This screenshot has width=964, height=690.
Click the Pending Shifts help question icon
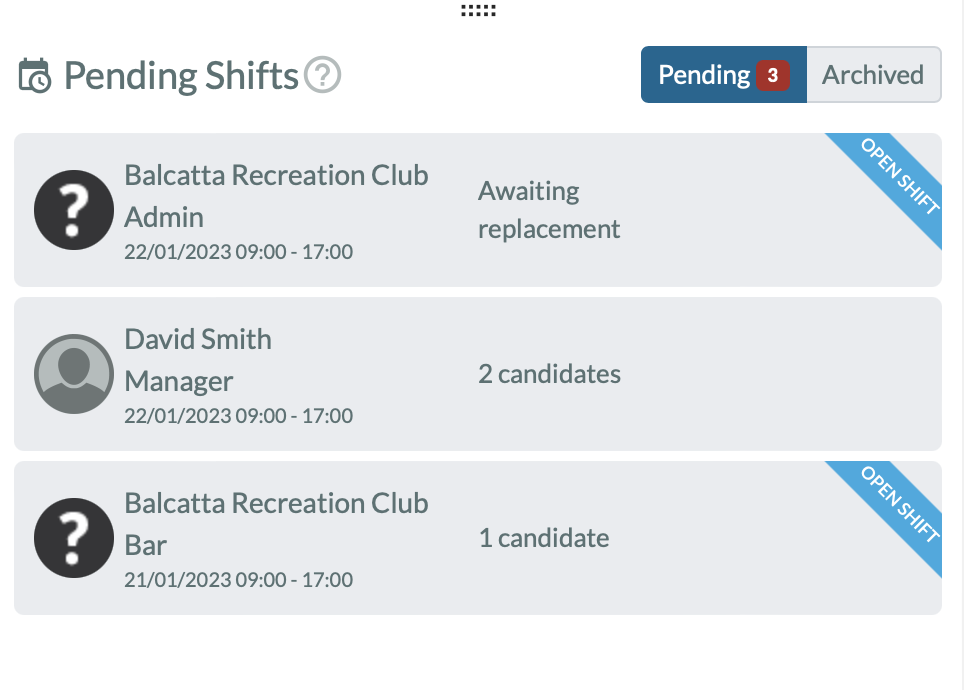[323, 74]
